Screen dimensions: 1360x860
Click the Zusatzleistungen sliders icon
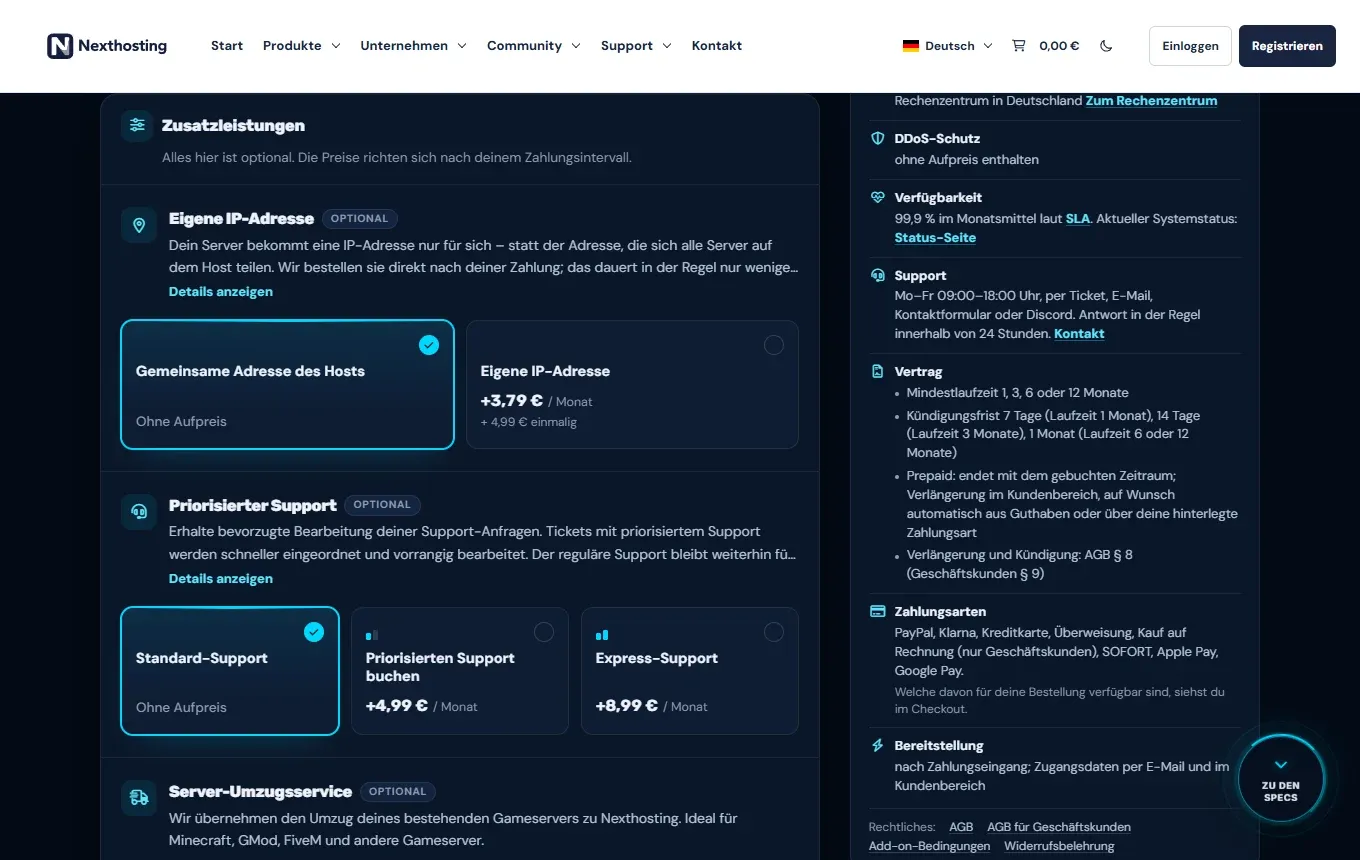(138, 125)
